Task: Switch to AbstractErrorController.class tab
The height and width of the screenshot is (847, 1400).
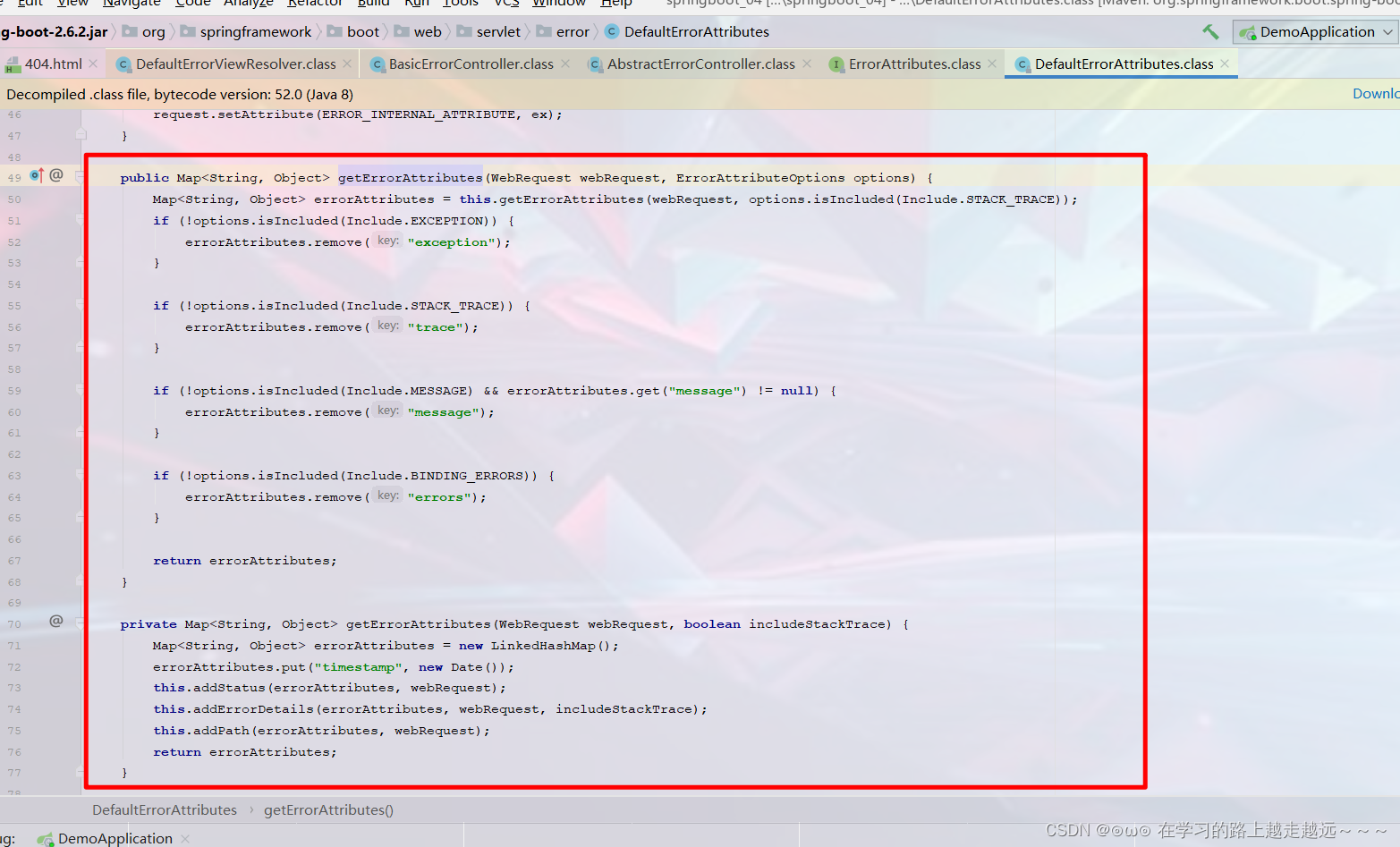Action: click(x=700, y=64)
